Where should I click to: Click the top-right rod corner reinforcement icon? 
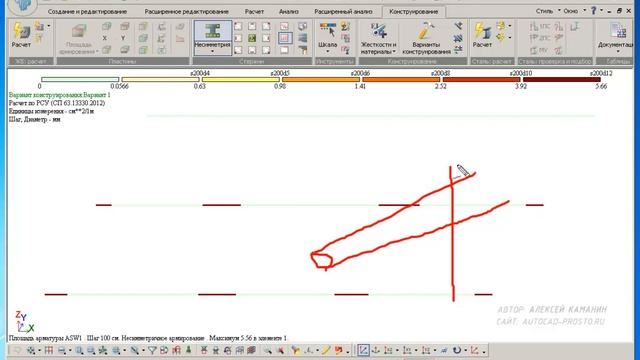click(266, 27)
